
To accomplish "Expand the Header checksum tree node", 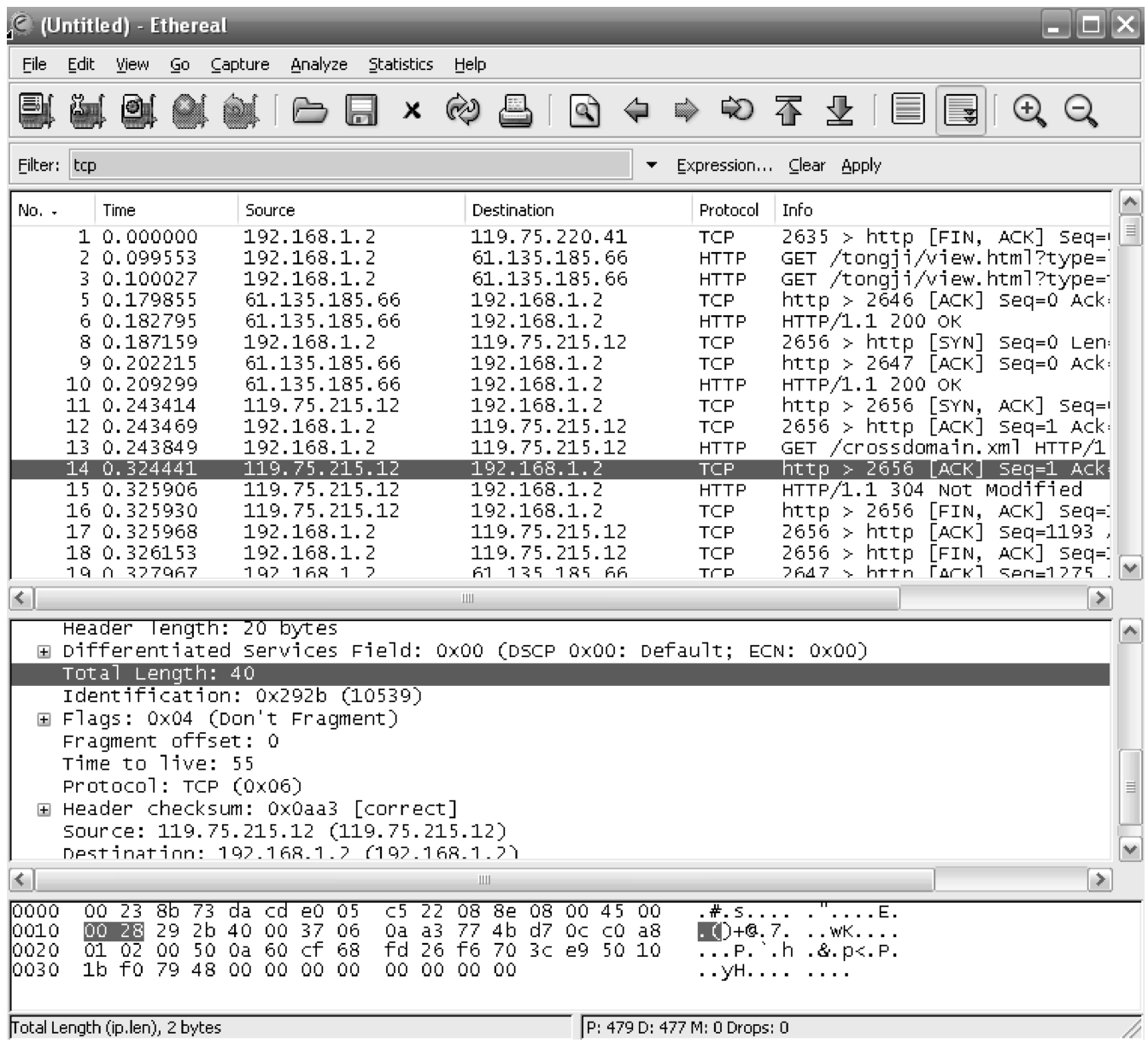I will click(x=44, y=809).
